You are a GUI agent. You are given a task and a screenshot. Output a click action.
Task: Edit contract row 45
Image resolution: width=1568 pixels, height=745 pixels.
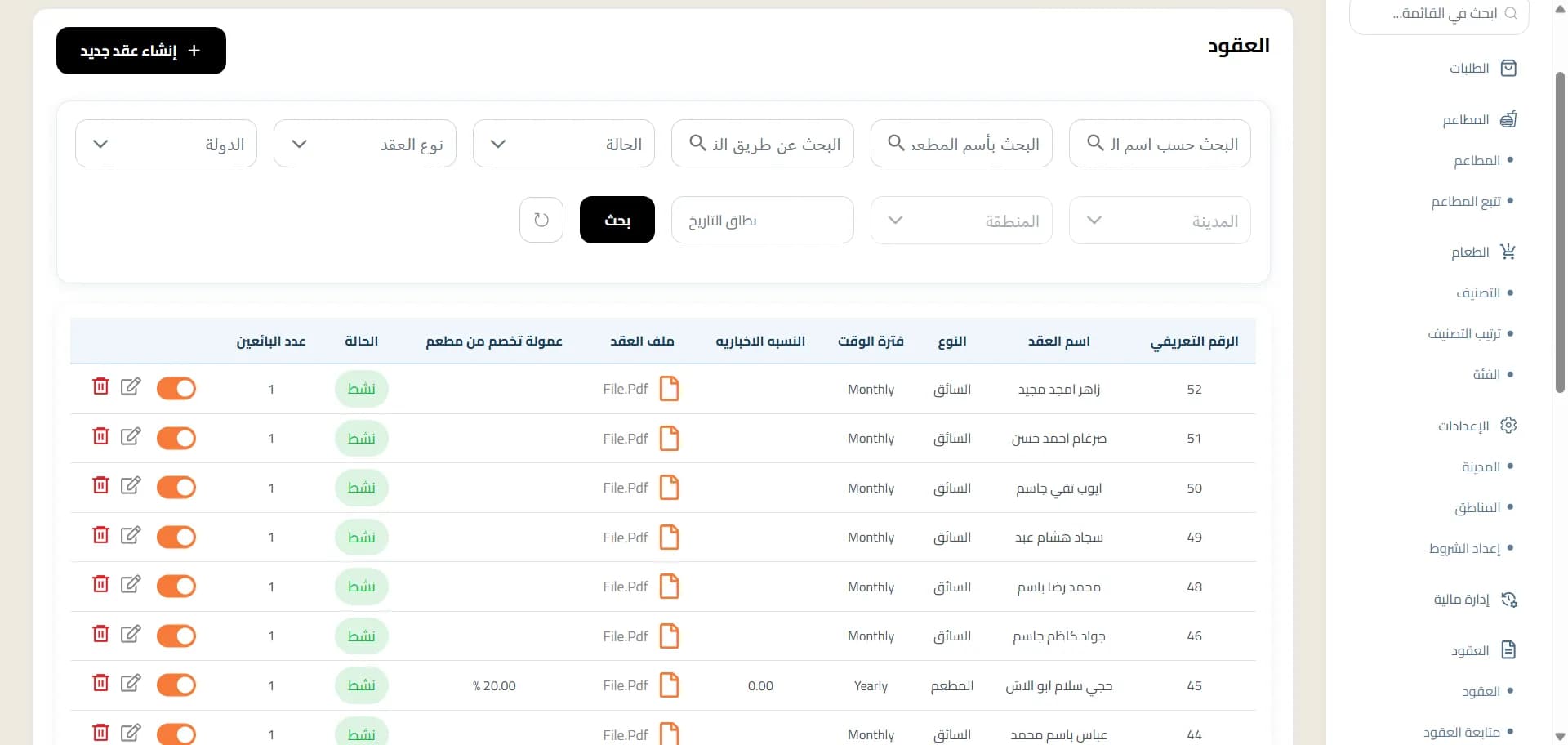click(131, 682)
